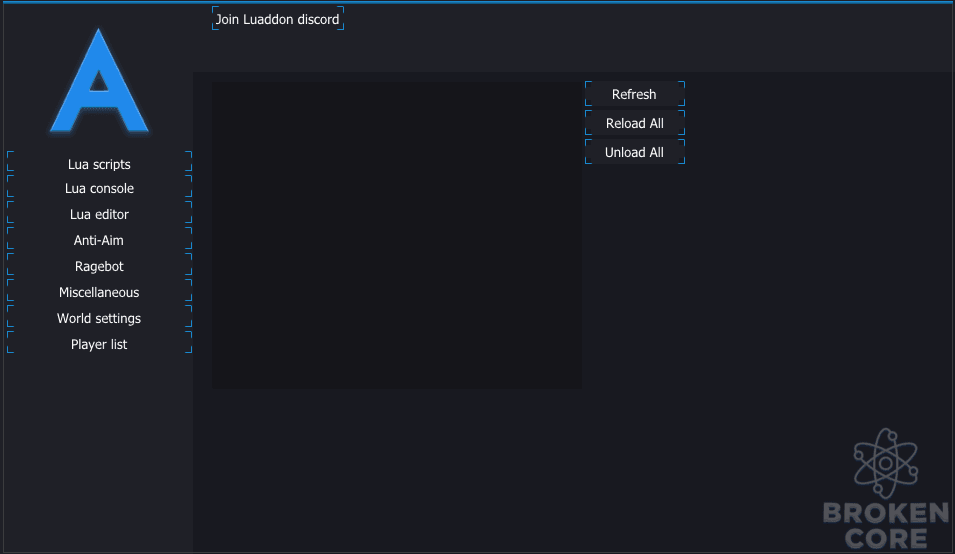Click the Reload All button
Image resolution: width=955 pixels, height=554 pixels.
(x=635, y=123)
